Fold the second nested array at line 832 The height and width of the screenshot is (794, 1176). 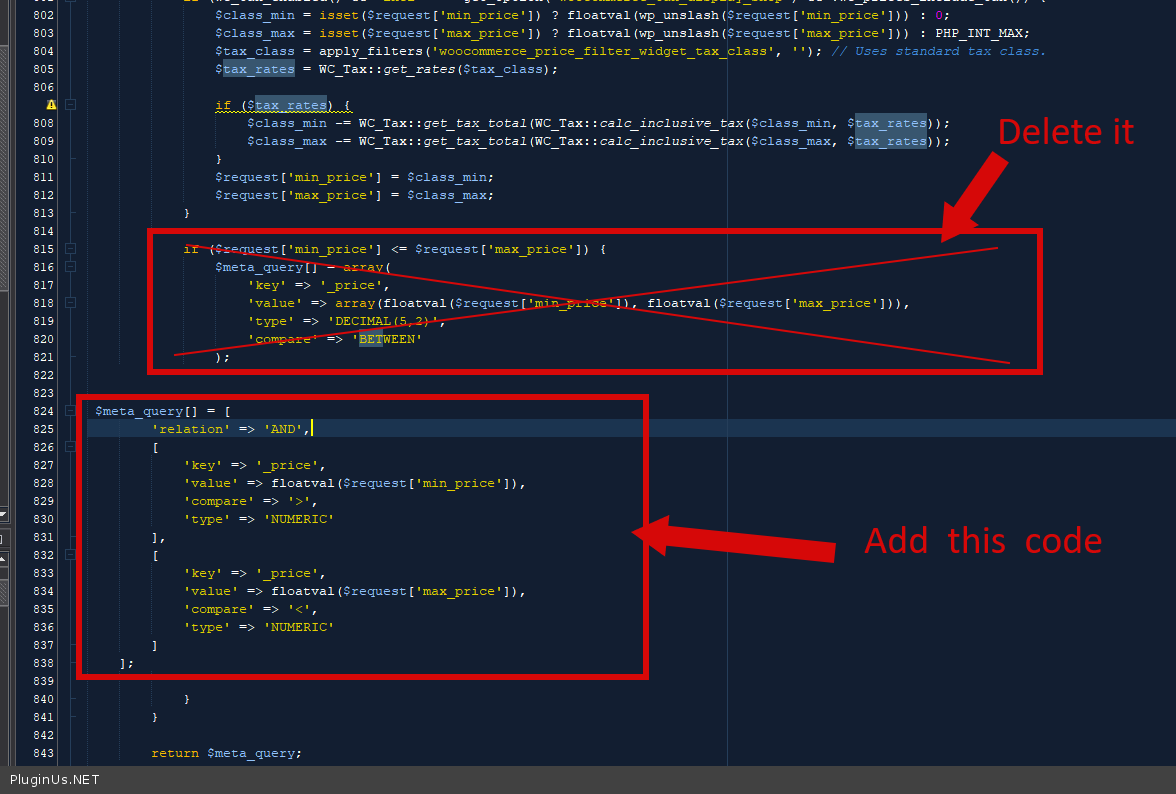(x=71, y=555)
